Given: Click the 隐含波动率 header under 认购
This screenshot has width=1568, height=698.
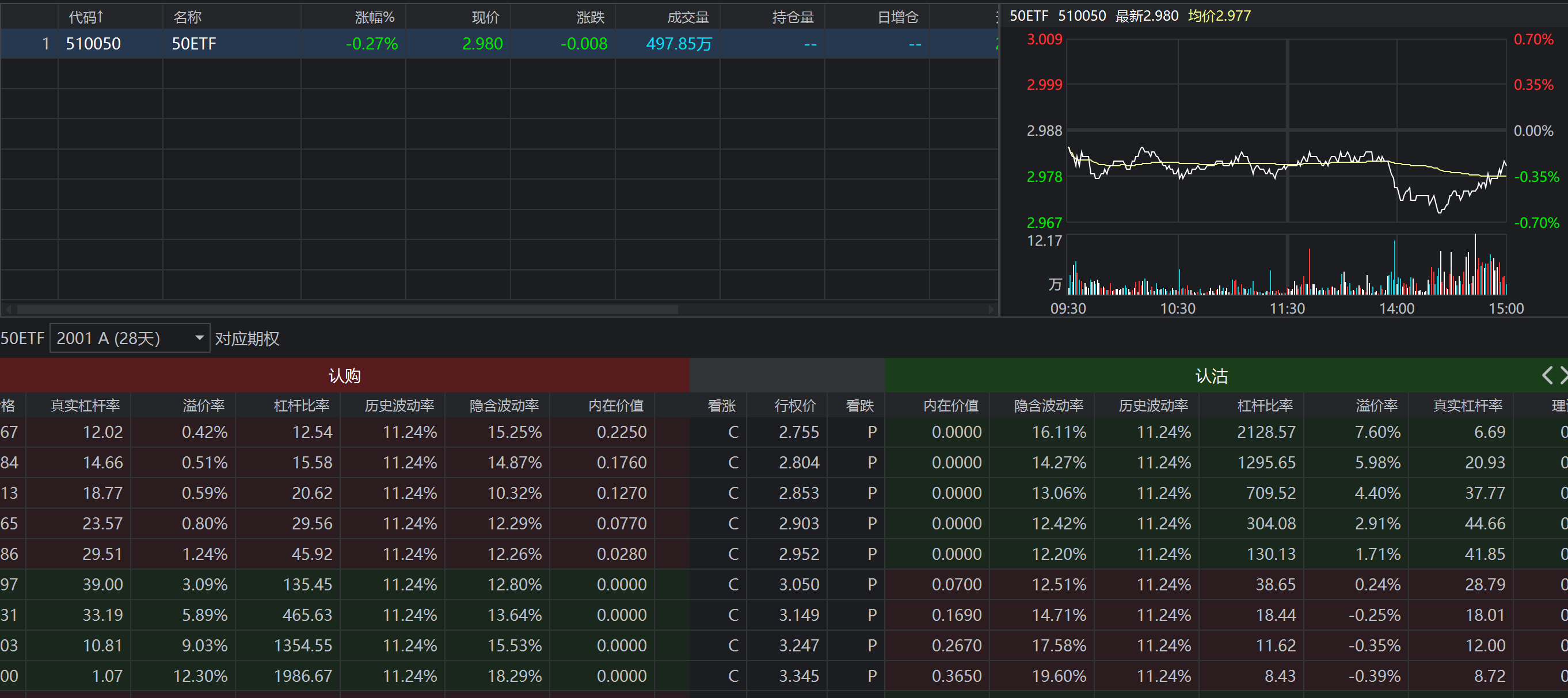Looking at the screenshot, I should tap(504, 405).
